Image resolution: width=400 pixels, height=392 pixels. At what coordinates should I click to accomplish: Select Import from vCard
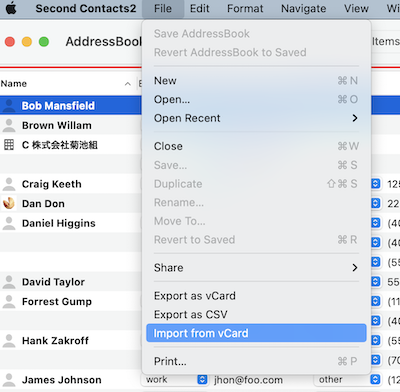point(256,333)
